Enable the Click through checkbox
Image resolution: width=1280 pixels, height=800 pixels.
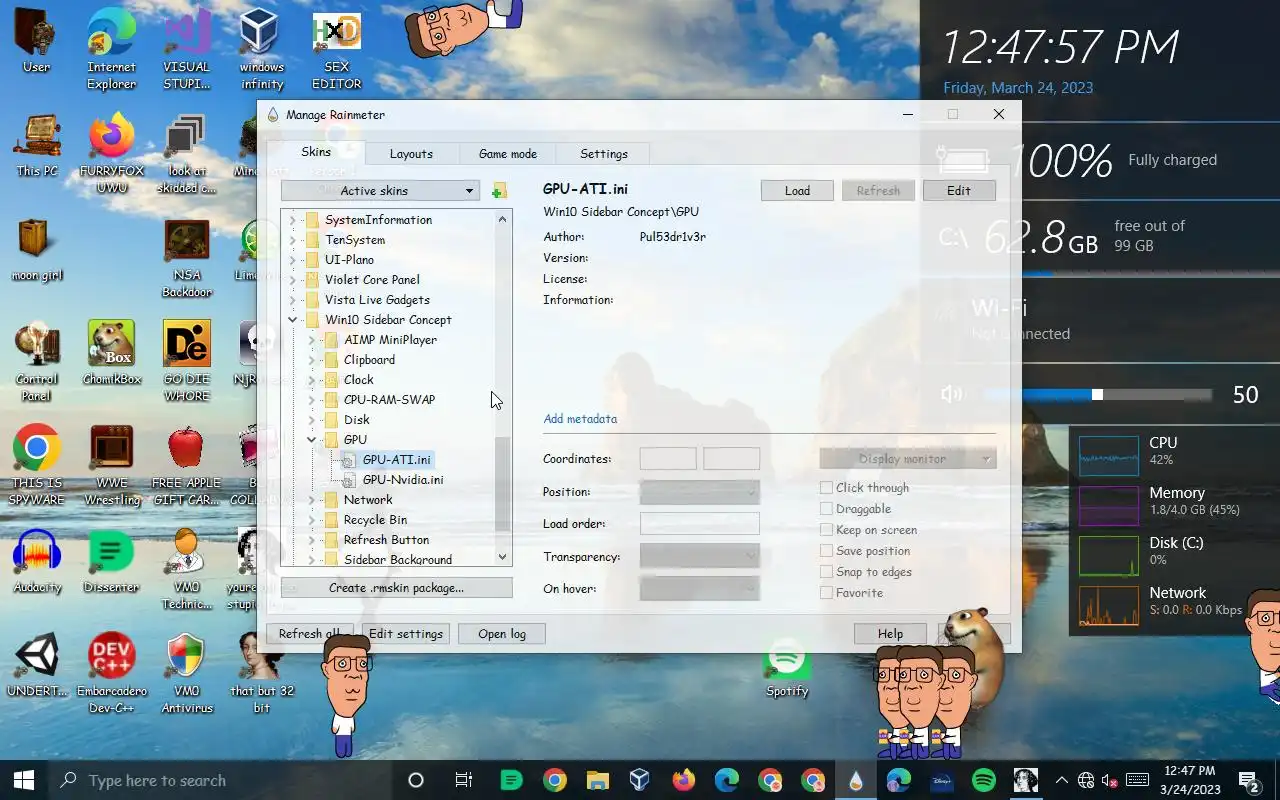(x=826, y=488)
